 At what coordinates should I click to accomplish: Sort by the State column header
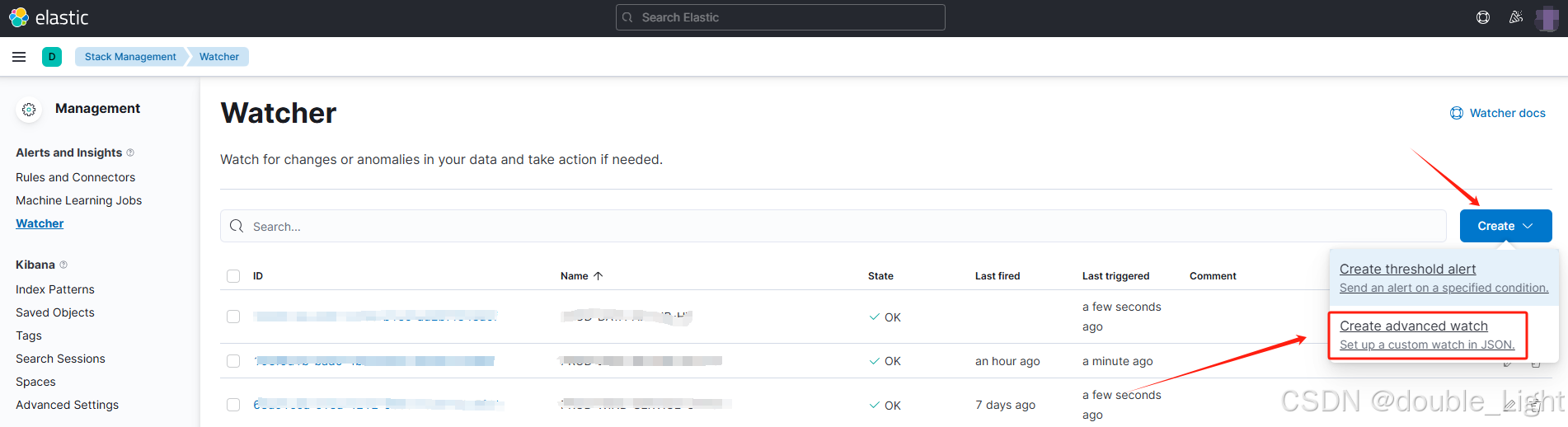(x=880, y=276)
